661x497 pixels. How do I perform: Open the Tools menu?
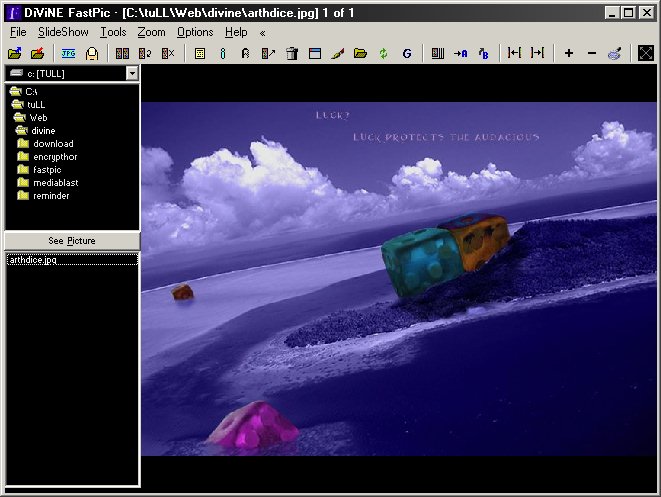113,32
